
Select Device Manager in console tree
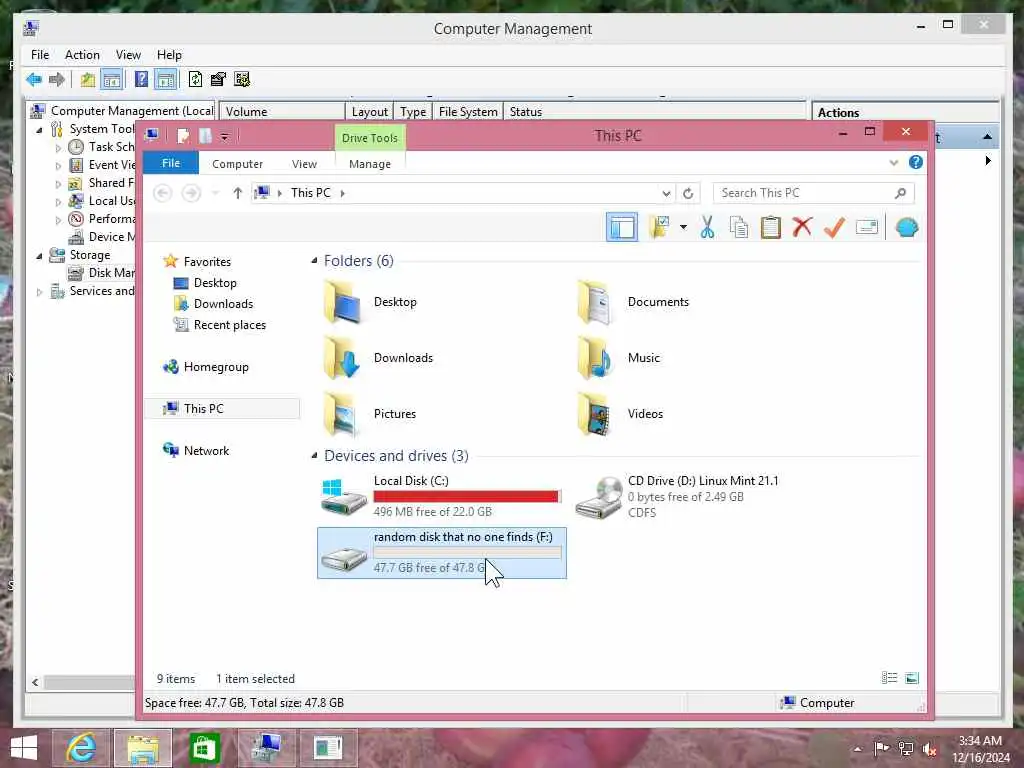(102, 236)
